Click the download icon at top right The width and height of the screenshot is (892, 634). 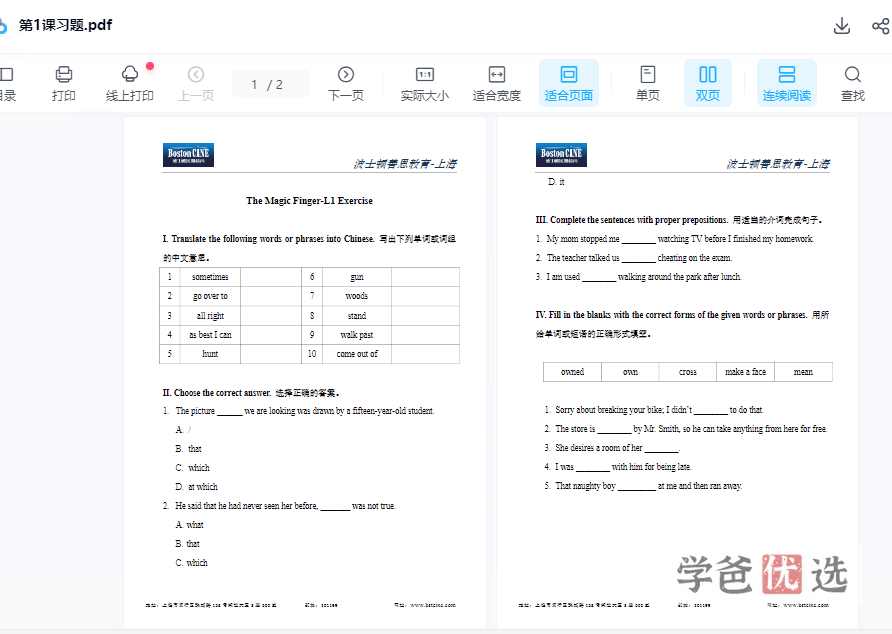tap(841, 26)
